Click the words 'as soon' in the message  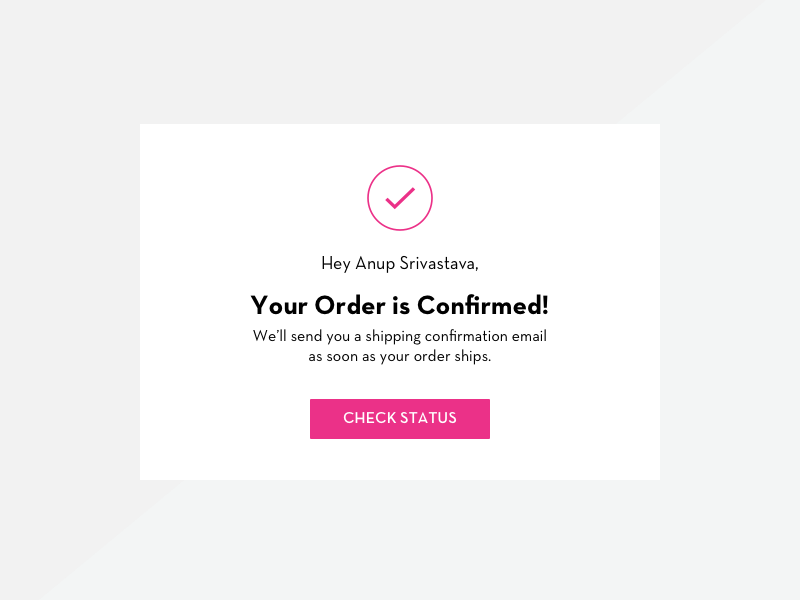pyautogui.click(x=334, y=356)
